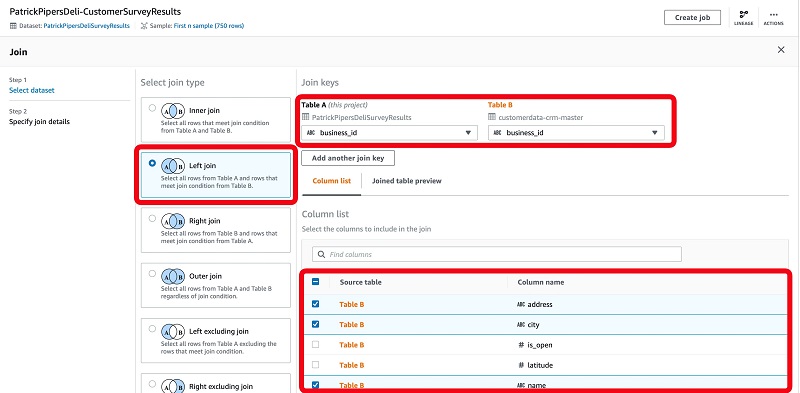Select the Left excluding join radio button
The height and width of the screenshot is (393, 800).
pos(152,329)
